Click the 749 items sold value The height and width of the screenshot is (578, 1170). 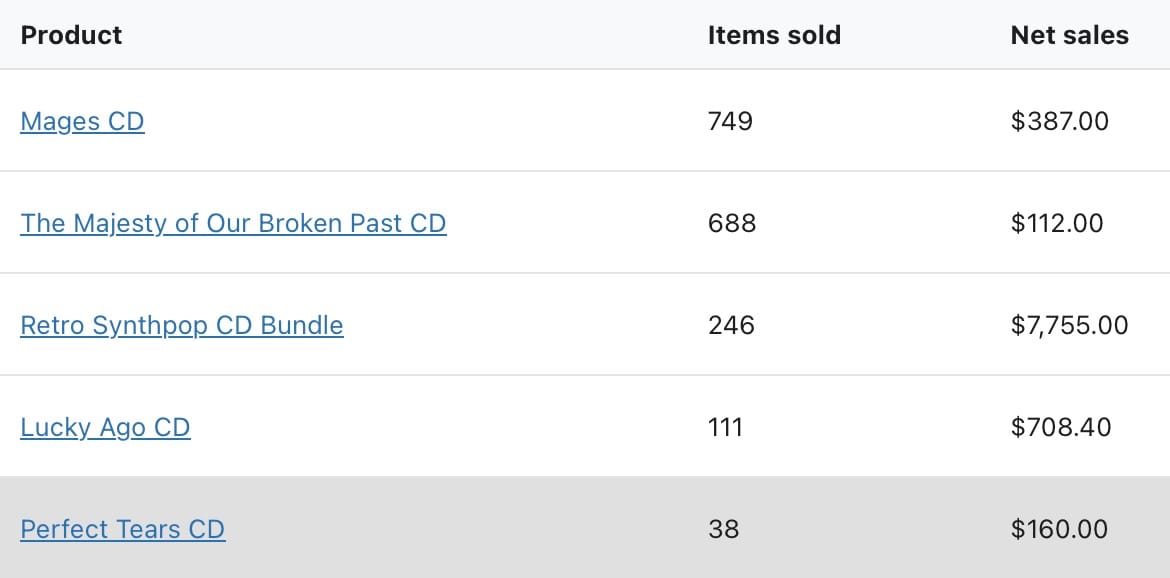(x=730, y=121)
